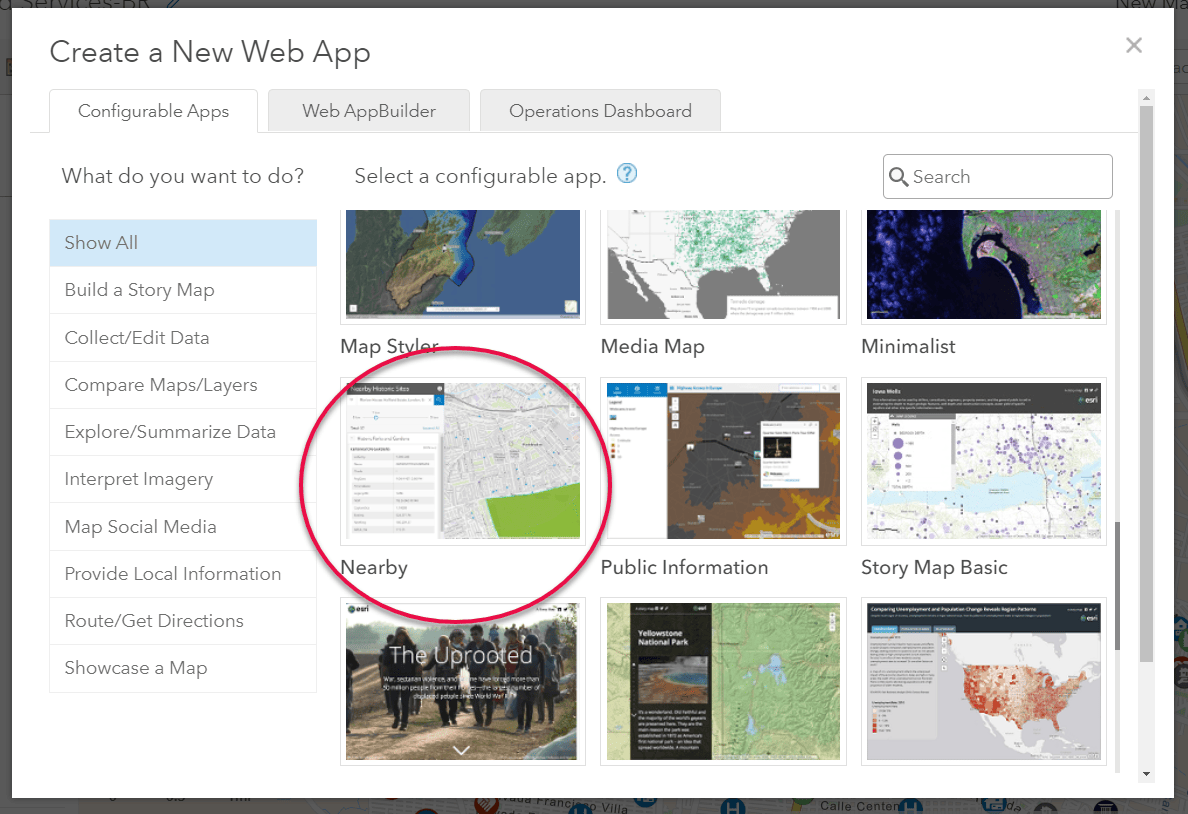Viewport: 1188px width, 814px height.
Task: Choose the US unemployment map thumbnail
Action: tap(983, 681)
